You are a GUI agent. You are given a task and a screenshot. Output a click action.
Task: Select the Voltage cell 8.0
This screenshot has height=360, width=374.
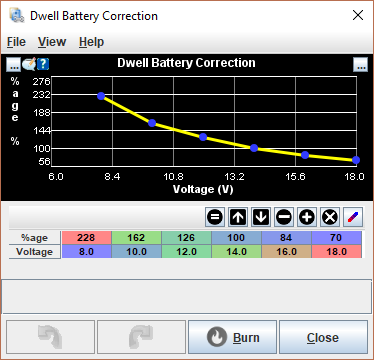click(x=86, y=251)
